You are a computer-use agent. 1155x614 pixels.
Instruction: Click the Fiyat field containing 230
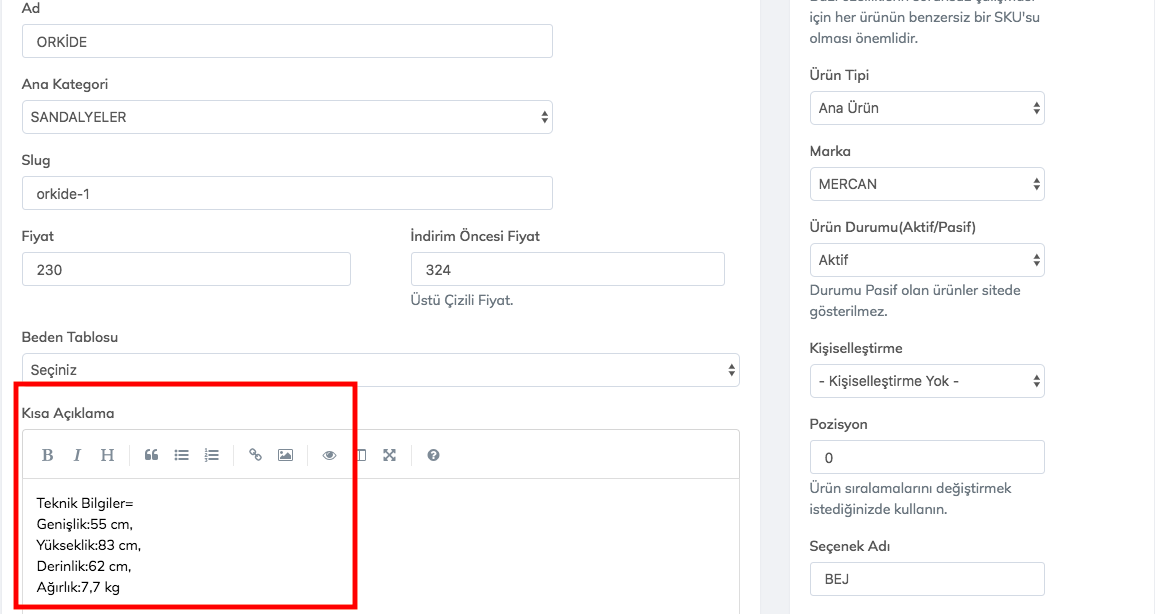(186, 269)
